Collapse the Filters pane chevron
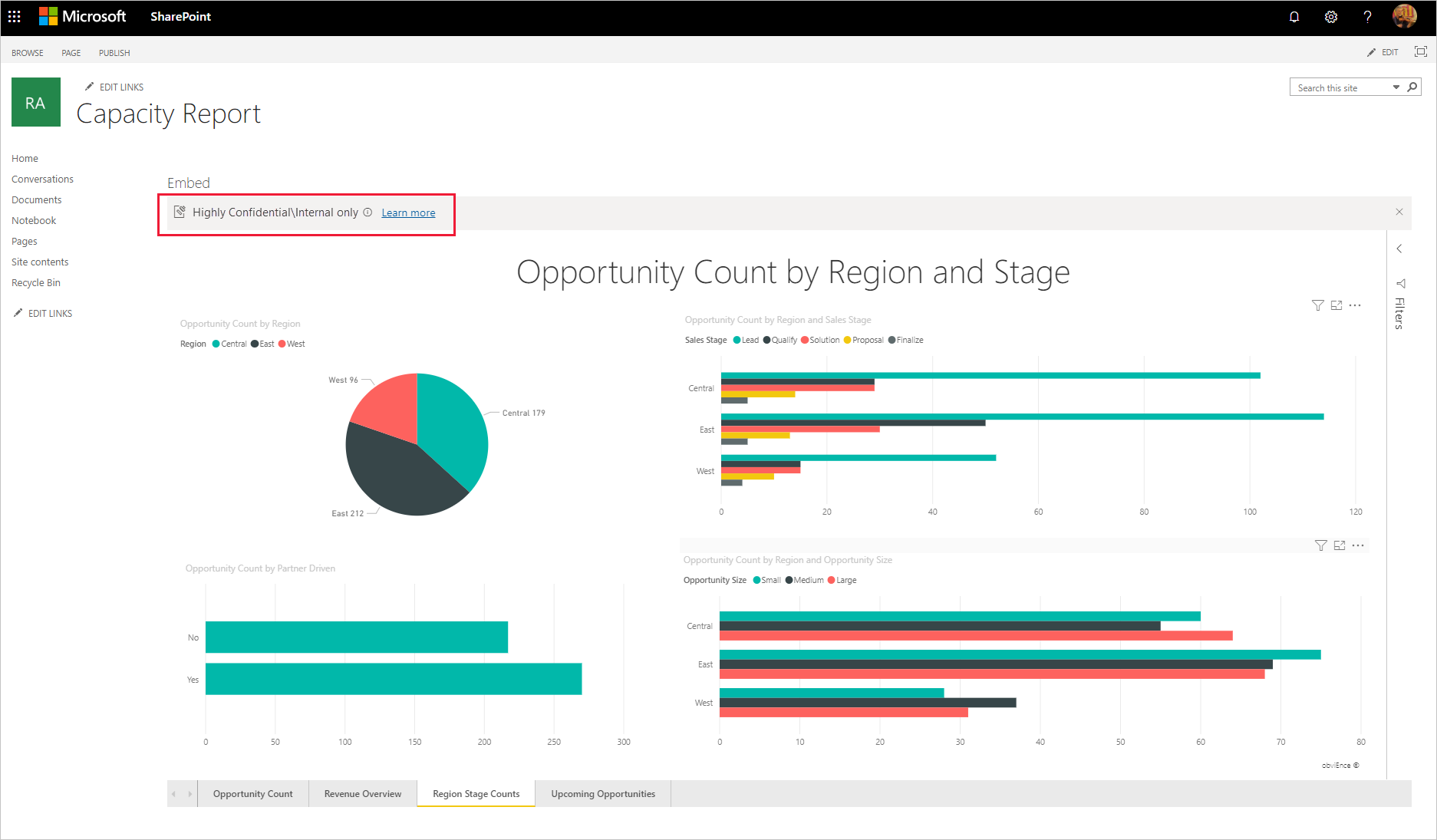1437x840 pixels. (x=1399, y=249)
